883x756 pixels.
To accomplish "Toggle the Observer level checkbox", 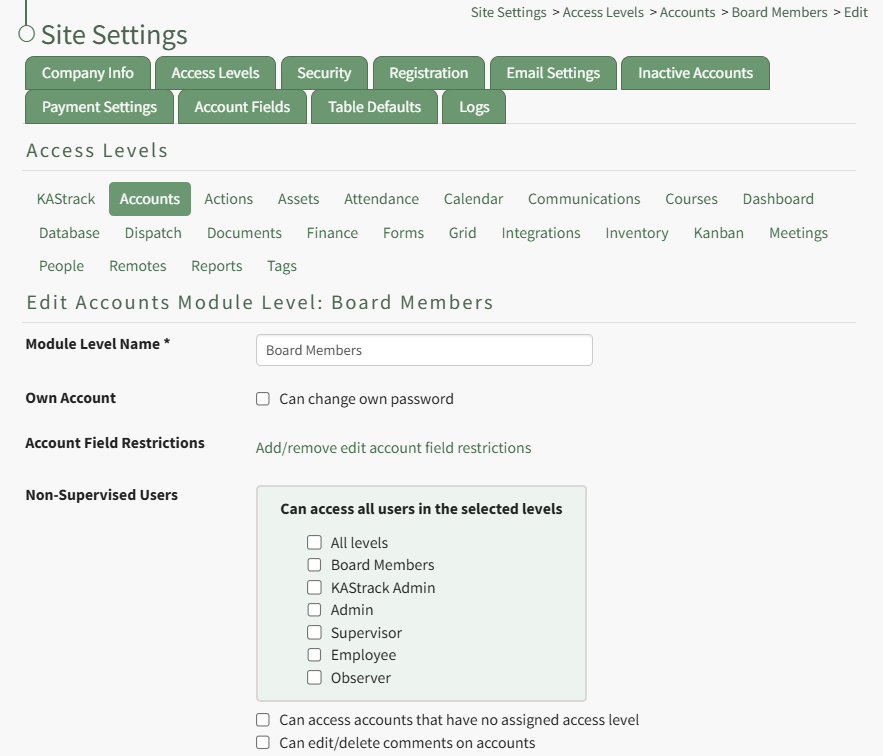I will (x=314, y=677).
